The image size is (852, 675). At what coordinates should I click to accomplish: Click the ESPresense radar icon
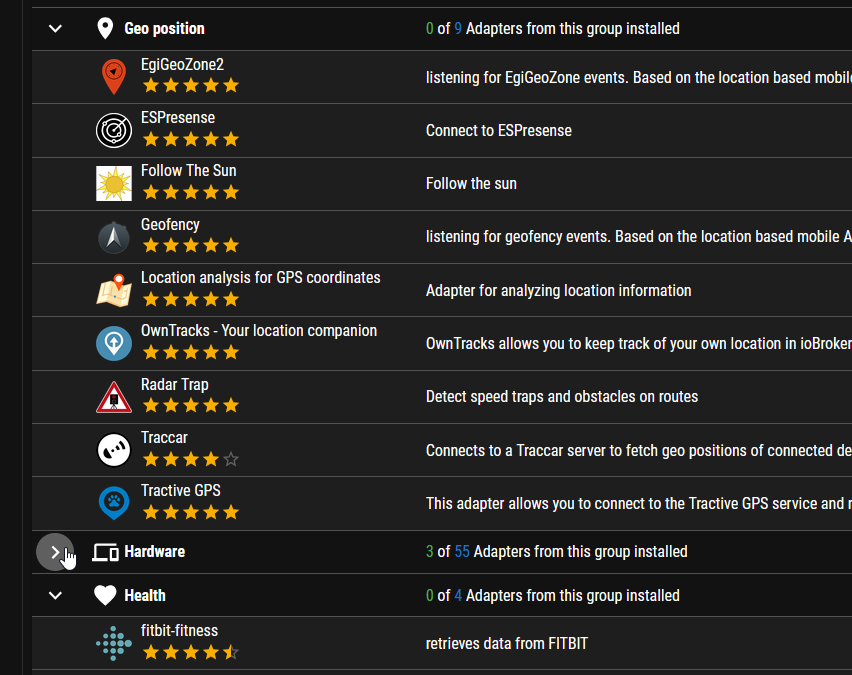coord(114,130)
